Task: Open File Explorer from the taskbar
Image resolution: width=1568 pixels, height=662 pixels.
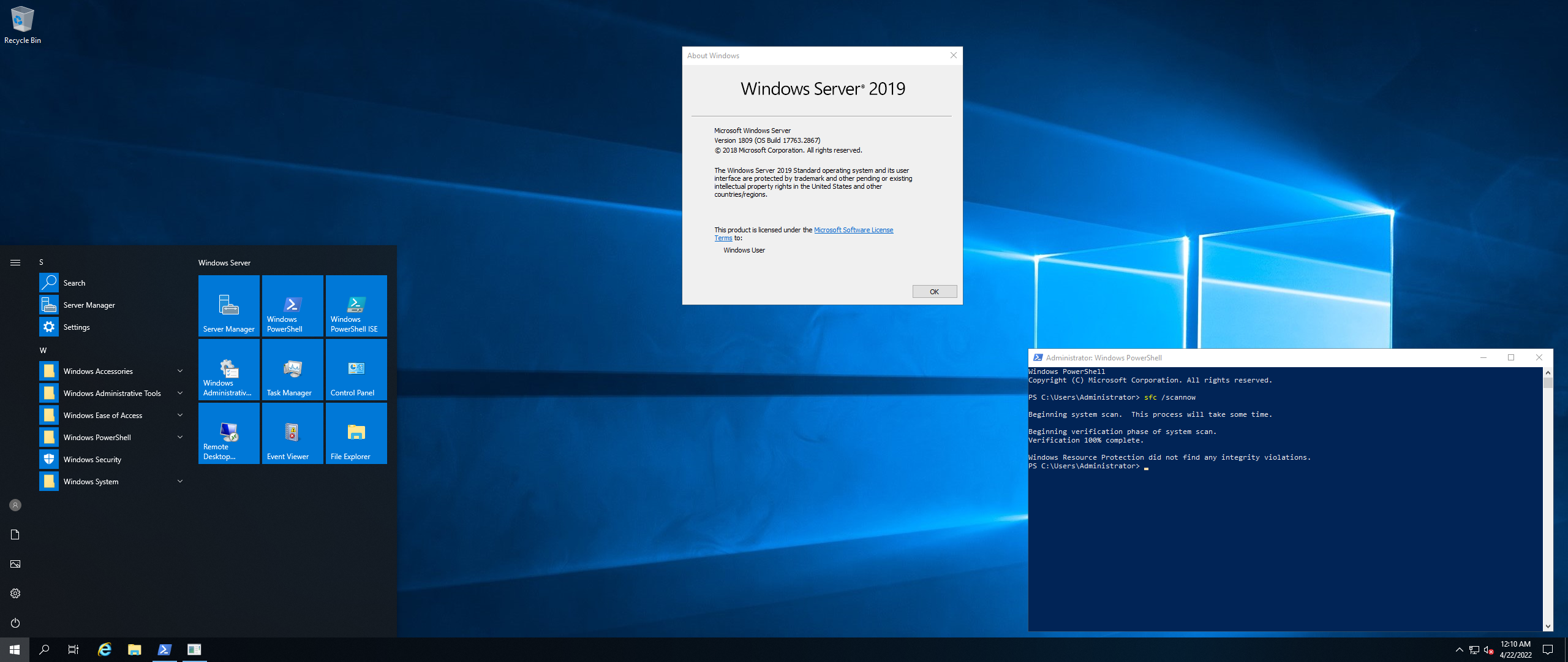Action: [x=135, y=650]
